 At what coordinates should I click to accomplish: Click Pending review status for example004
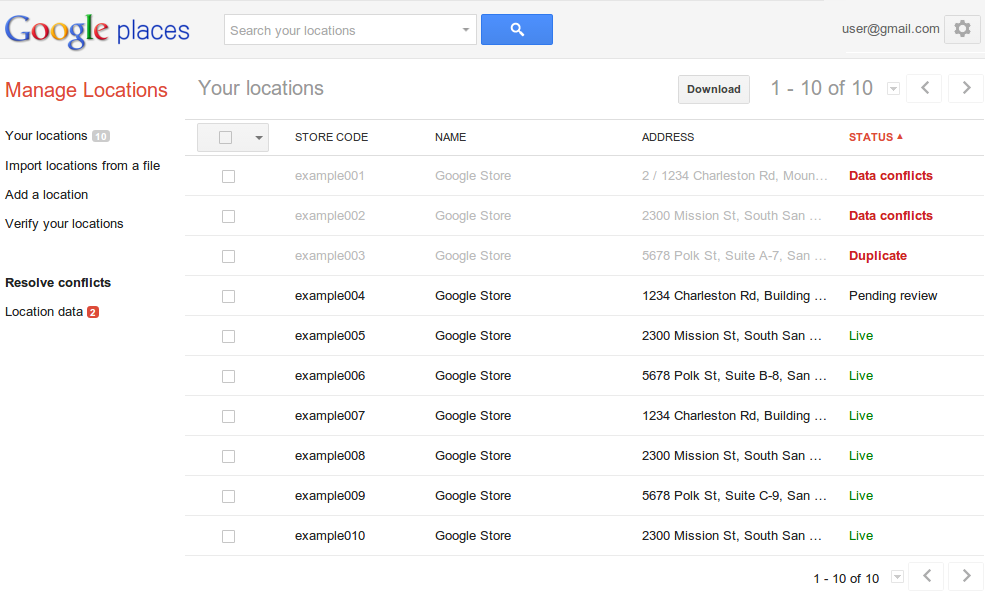tap(893, 296)
